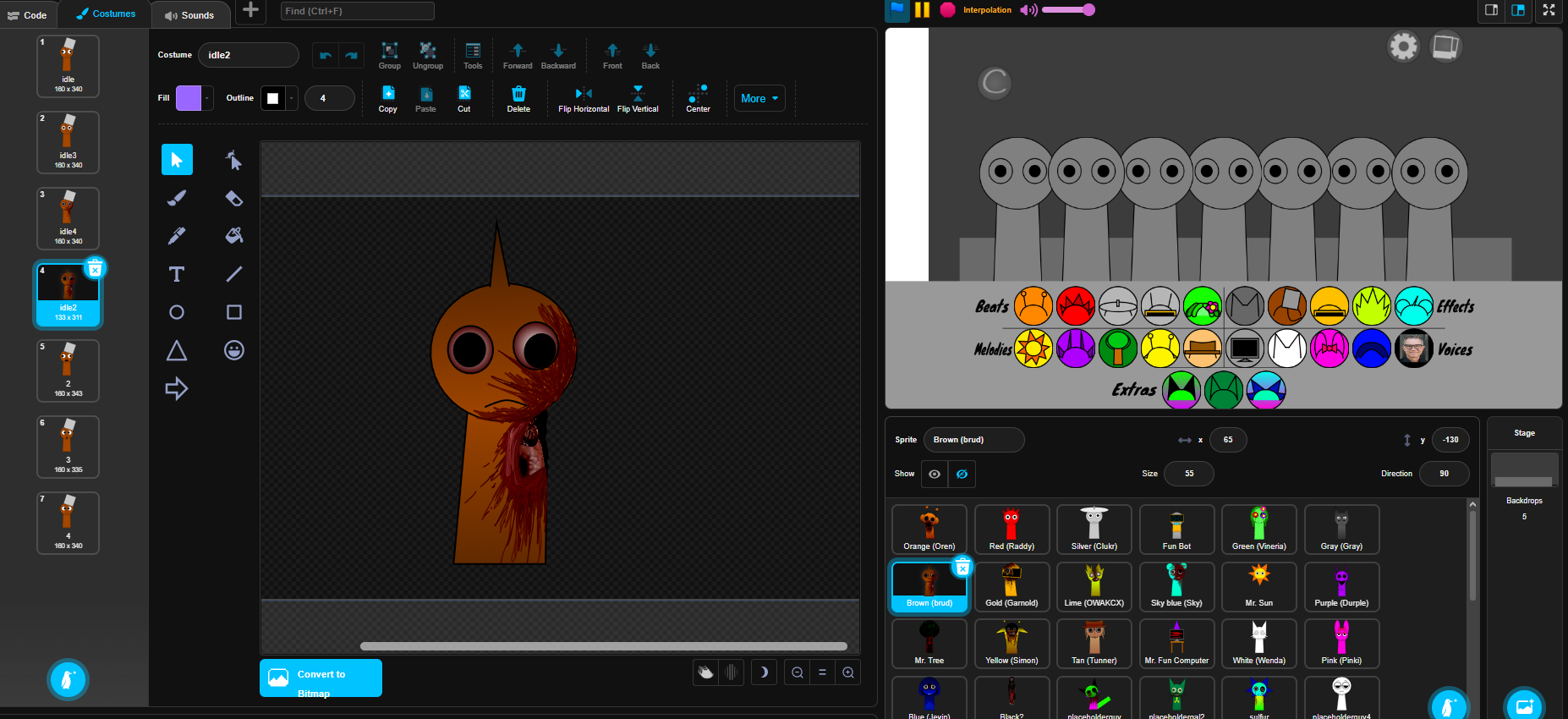The image size is (1568, 719).
Task: Switch to the Code tab
Action: click(28, 15)
